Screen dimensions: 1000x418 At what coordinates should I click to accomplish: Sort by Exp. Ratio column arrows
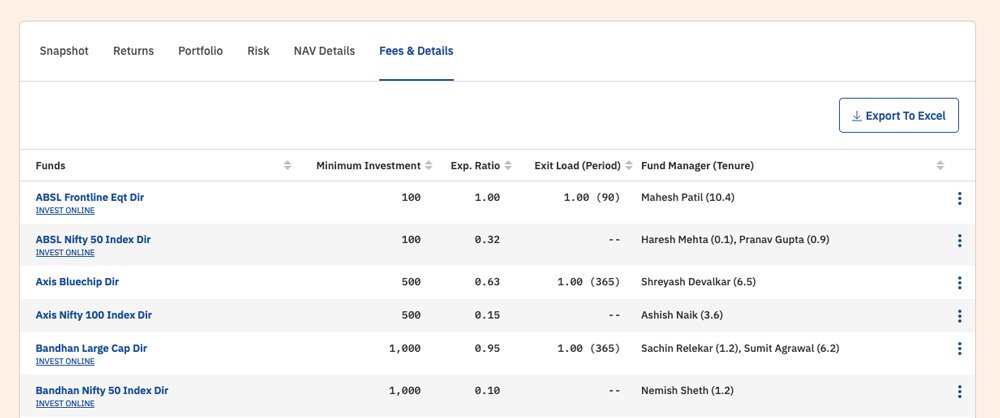coord(508,166)
